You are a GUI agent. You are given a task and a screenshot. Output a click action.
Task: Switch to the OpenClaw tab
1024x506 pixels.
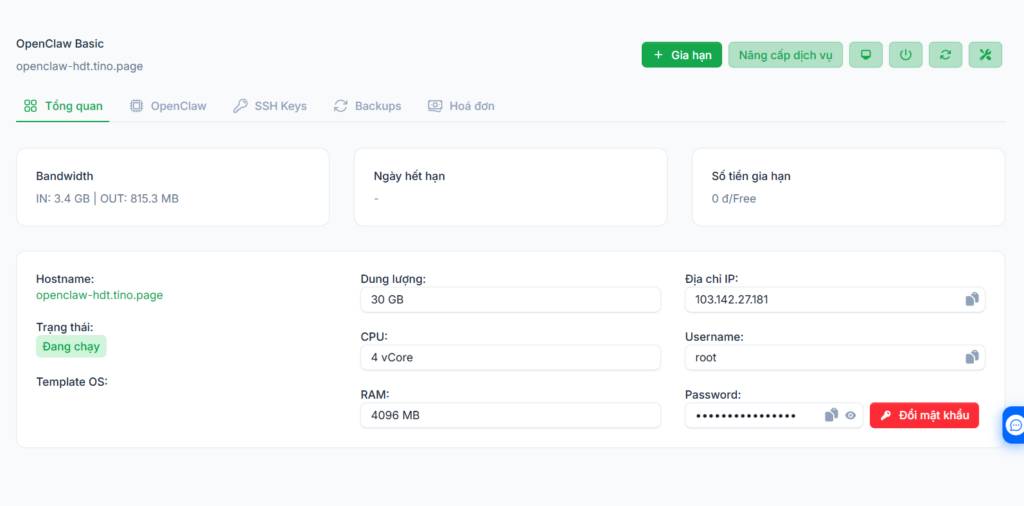[168, 106]
